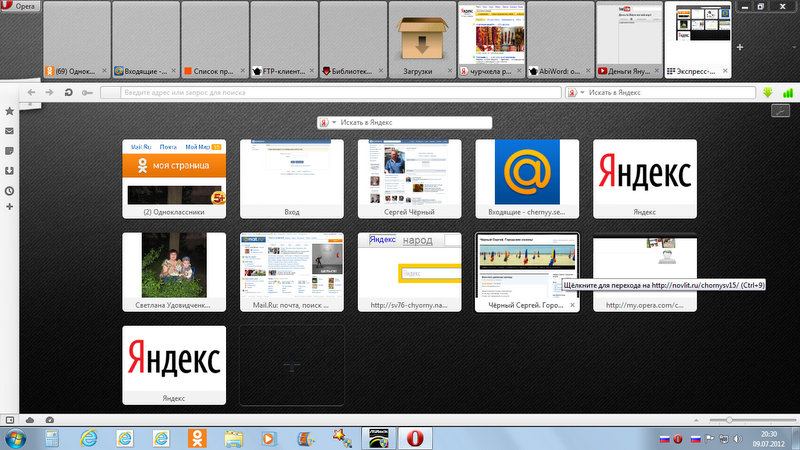The height and width of the screenshot is (450, 800).
Task: Open the Notes panel in sidebar
Action: 9,151
